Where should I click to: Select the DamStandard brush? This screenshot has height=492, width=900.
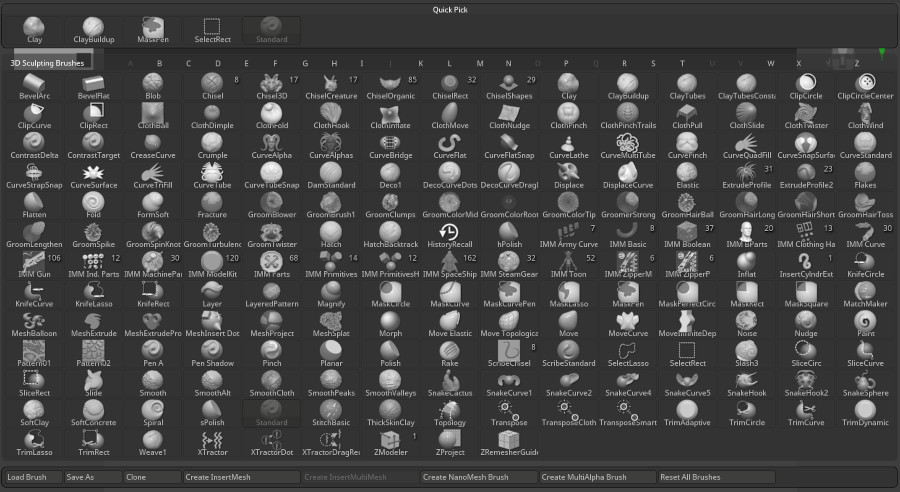click(x=331, y=176)
